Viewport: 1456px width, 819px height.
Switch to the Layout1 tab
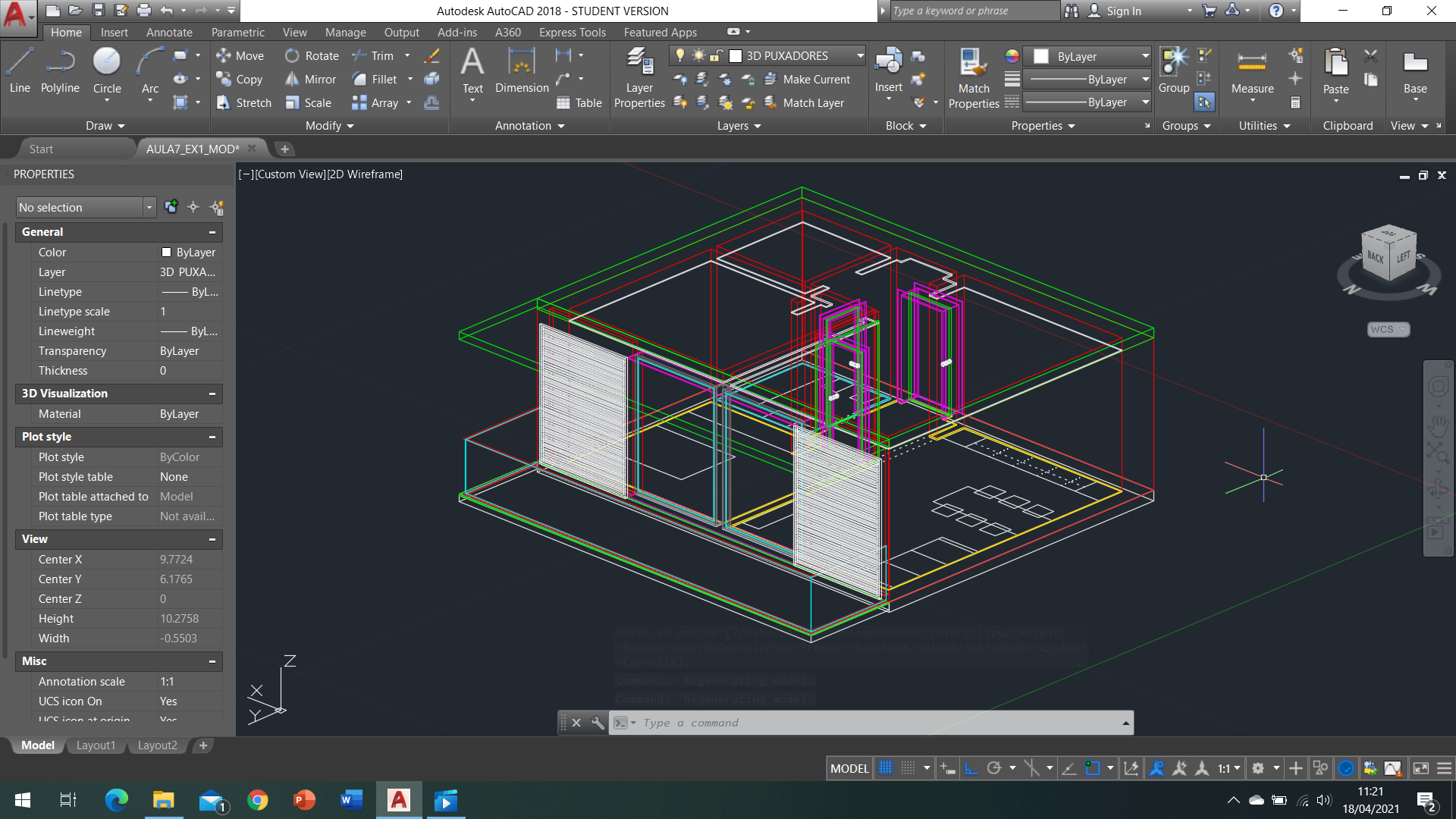point(96,745)
